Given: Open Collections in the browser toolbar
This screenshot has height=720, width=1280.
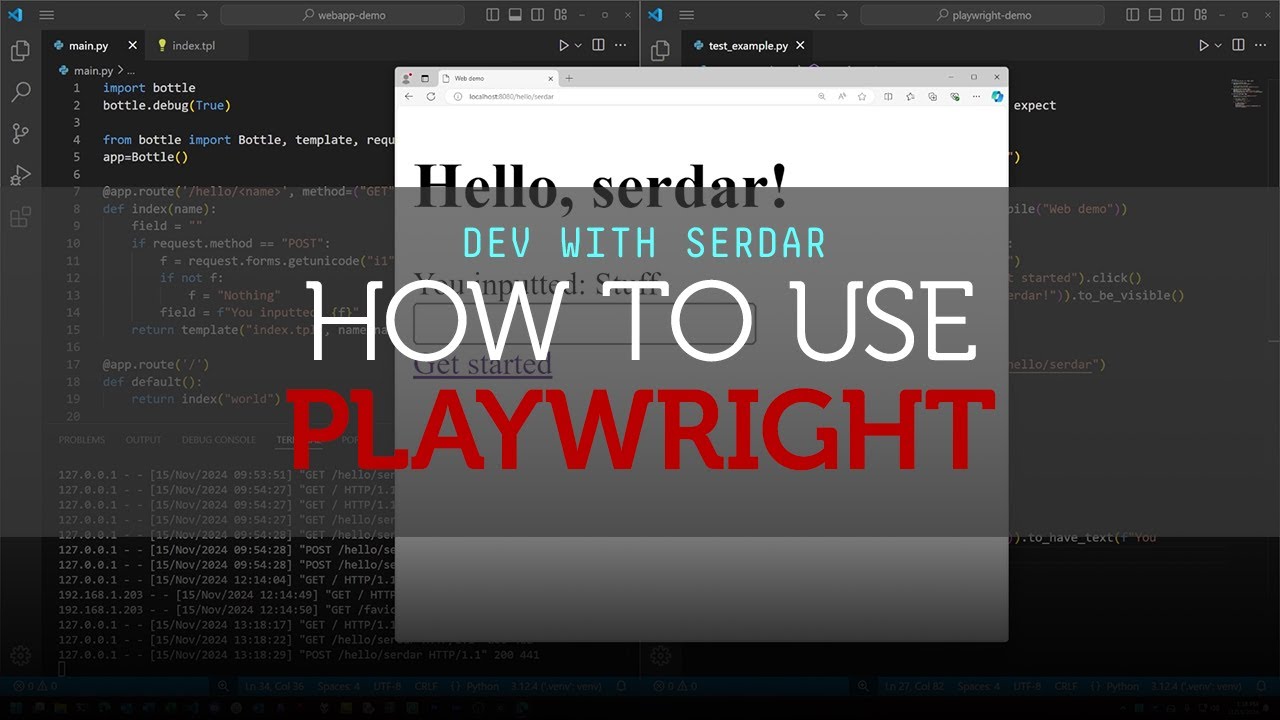Looking at the screenshot, I should pyautogui.click(x=932, y=97).
